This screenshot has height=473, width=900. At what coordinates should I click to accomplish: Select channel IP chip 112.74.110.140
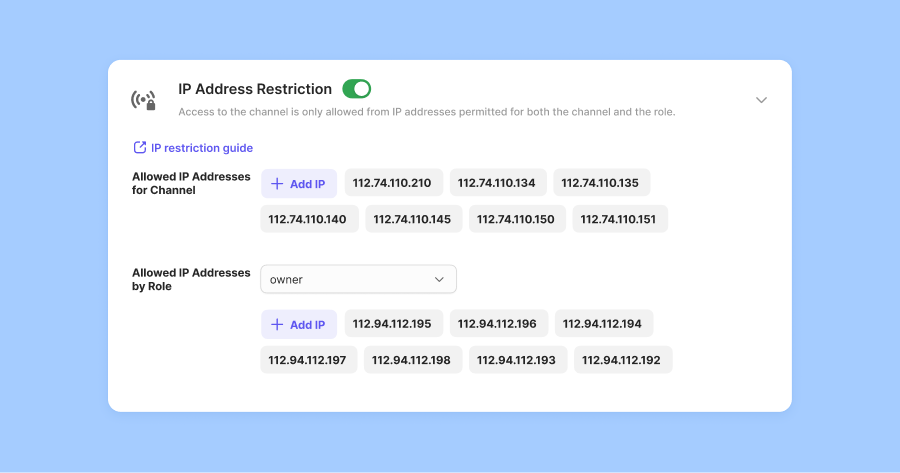[x=309, y=219]
